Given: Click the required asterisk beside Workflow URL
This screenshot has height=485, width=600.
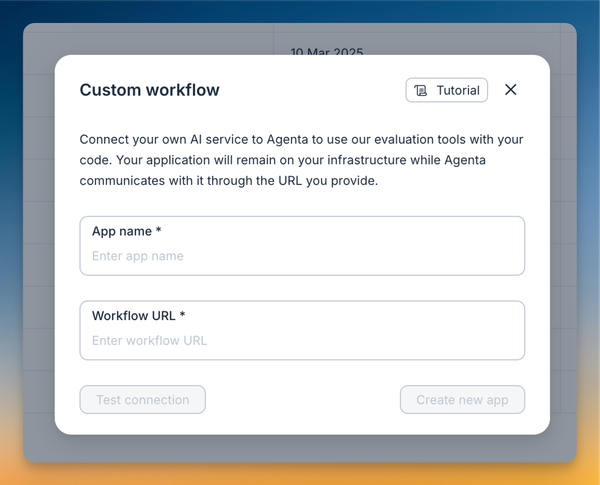Looking at the screenshot, I should coord(182,315).
